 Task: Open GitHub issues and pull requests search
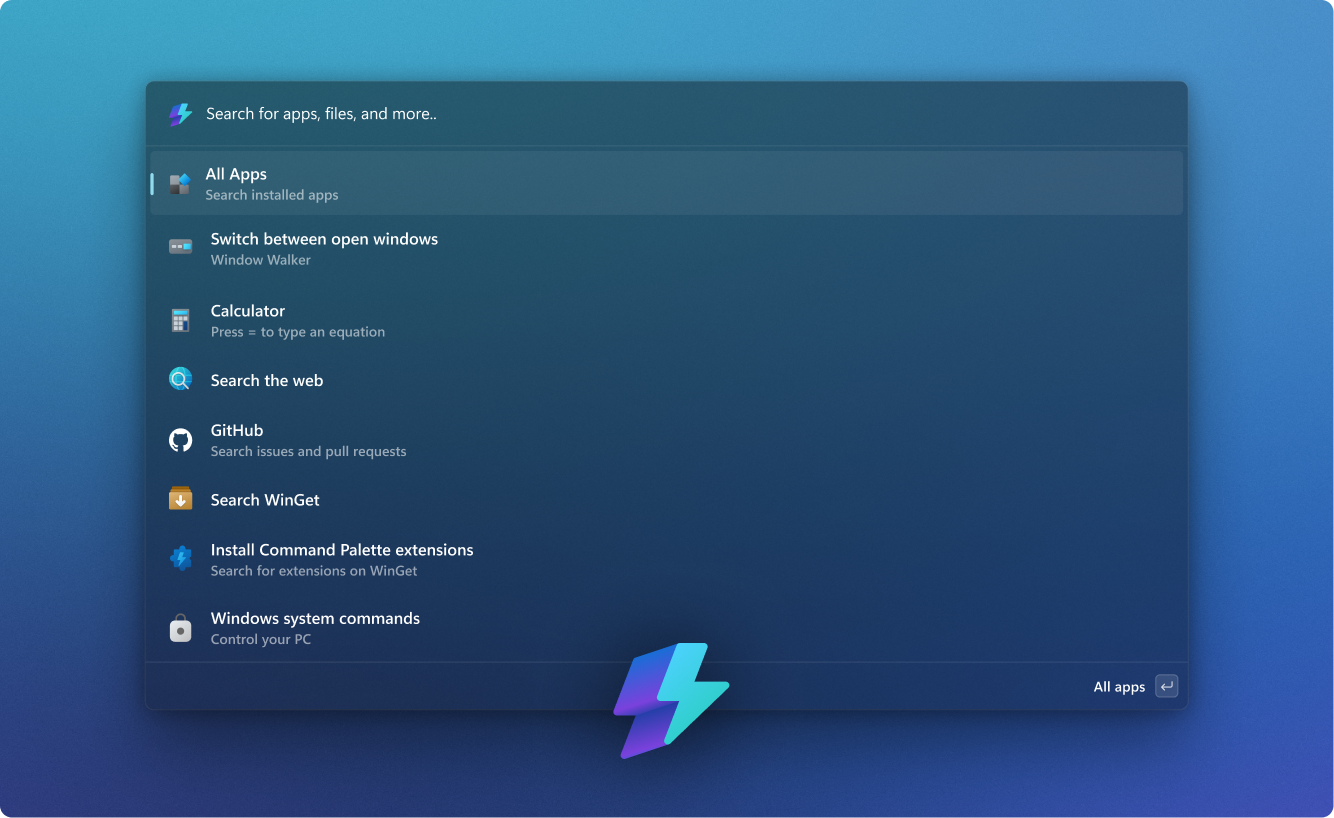pyautogui.click(x=308, y=439)
